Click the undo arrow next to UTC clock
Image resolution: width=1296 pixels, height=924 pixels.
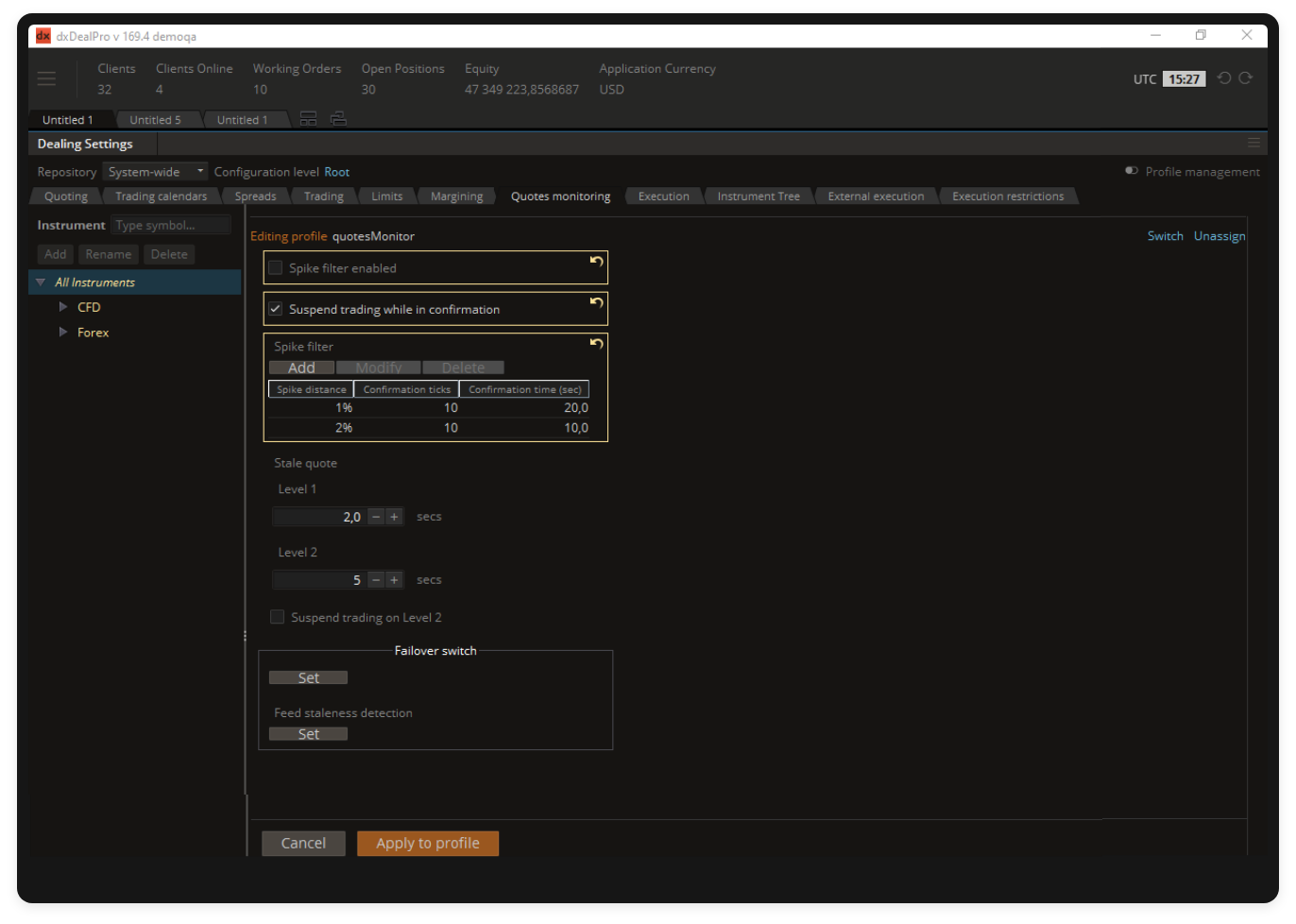pos(1224,78)
